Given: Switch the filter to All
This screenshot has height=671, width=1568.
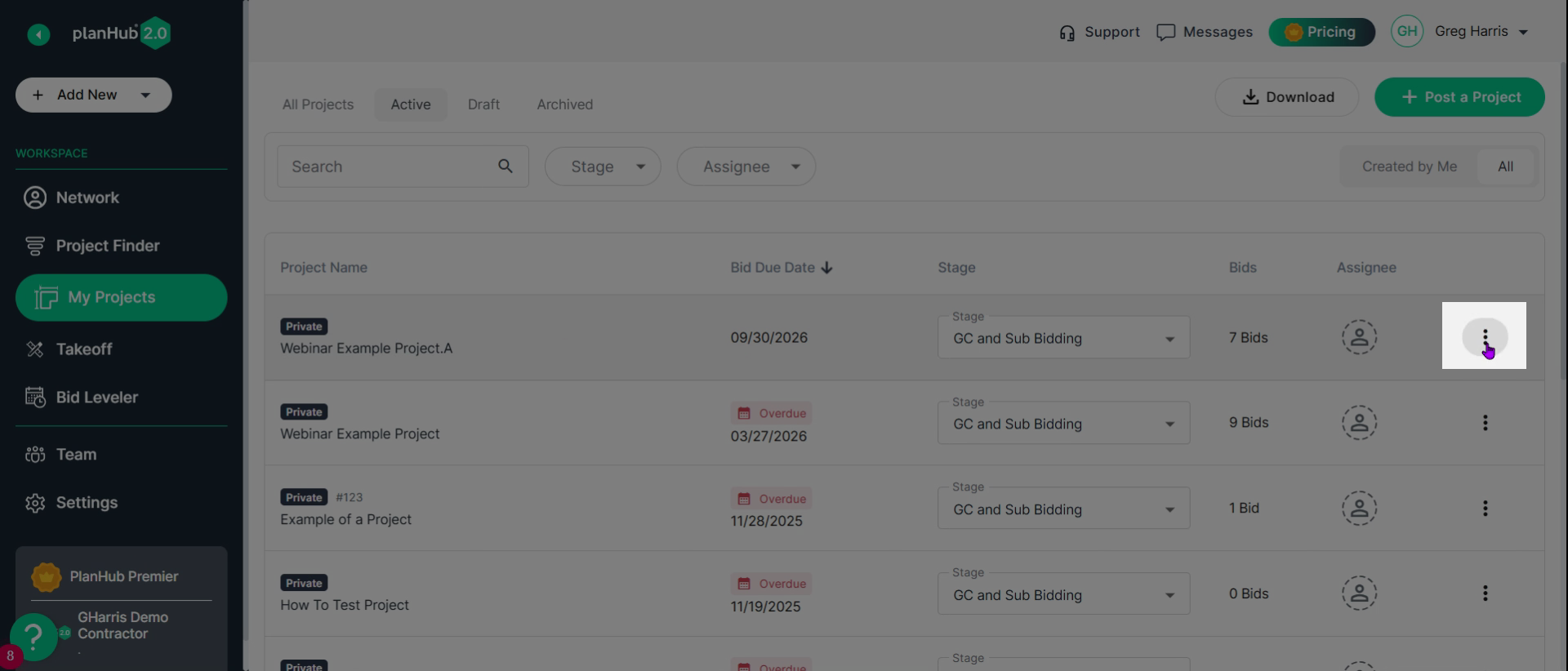Looking at the screenshot, I should (x=1505, y=167).
